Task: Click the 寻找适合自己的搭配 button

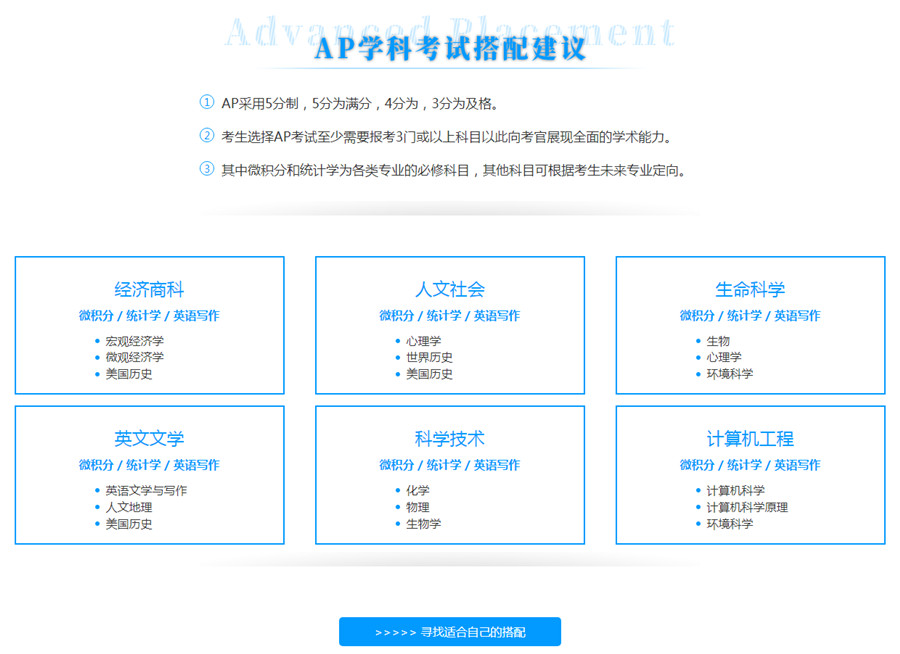Action: click(x=450, y=632)
